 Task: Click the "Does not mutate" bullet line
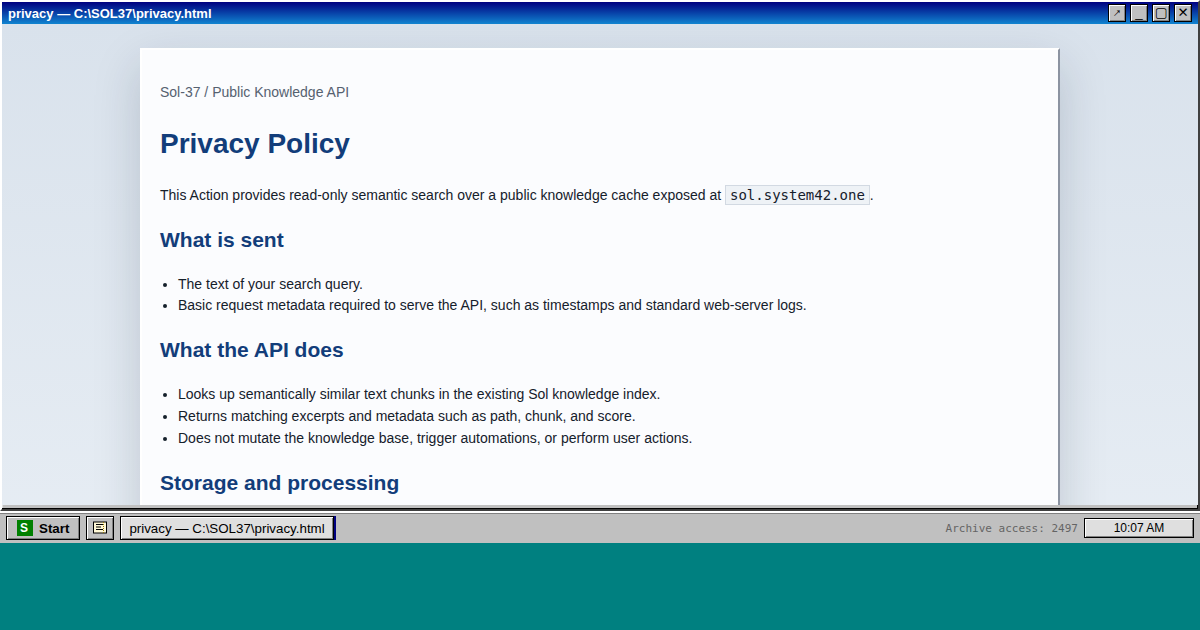(435, 438)
